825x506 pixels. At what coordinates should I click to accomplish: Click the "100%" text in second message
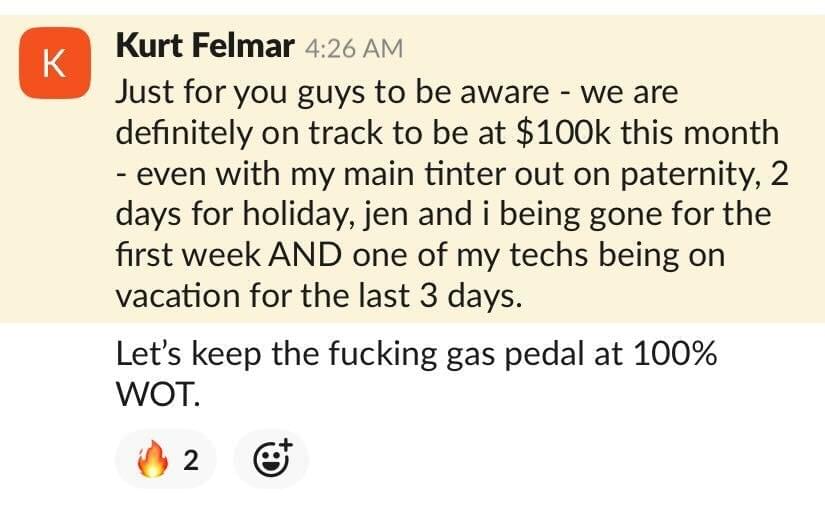[674, 353]
